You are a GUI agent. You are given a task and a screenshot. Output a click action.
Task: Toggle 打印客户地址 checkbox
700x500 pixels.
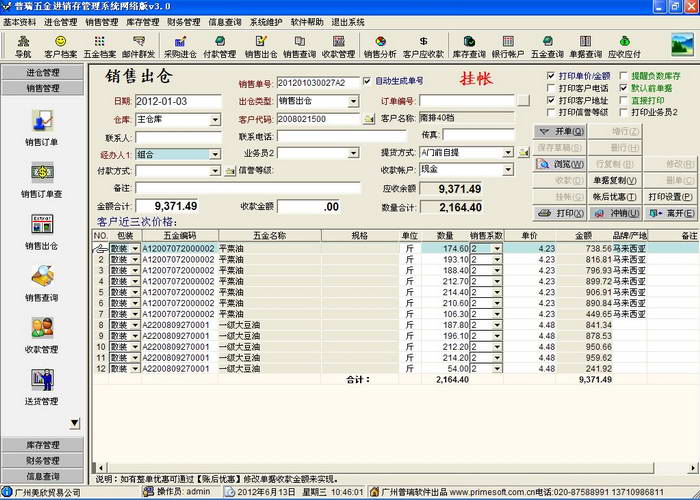[x=551, y=100]
